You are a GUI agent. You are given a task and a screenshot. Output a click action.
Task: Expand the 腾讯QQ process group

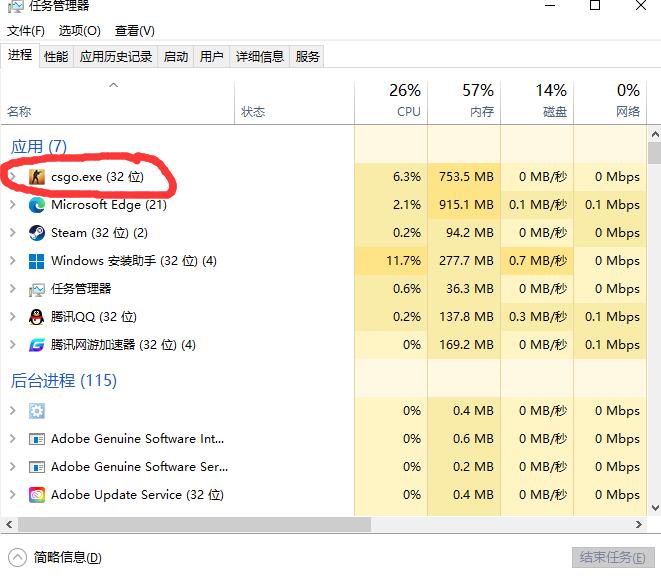(13, 317)
